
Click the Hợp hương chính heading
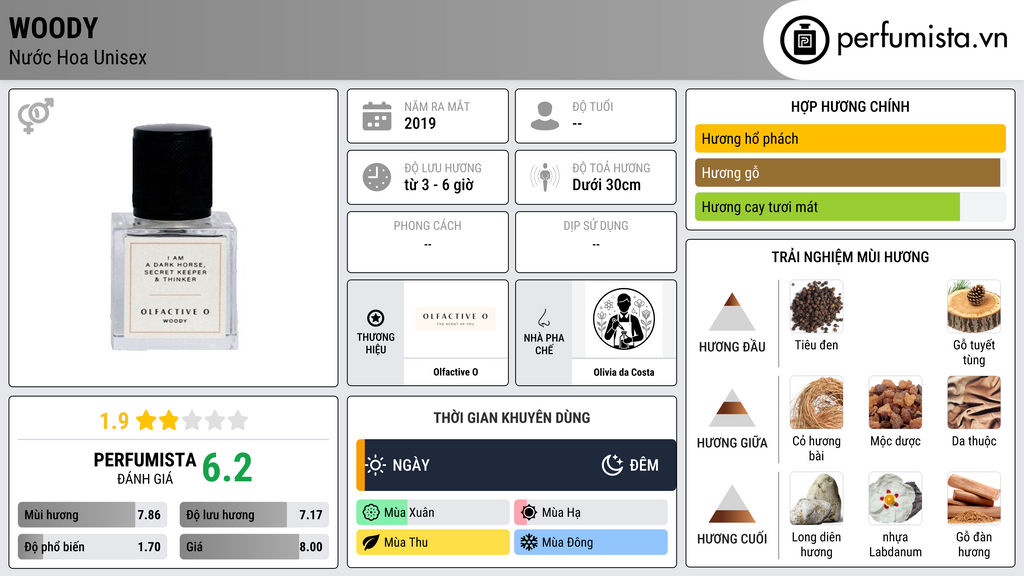tap(850, 106)
